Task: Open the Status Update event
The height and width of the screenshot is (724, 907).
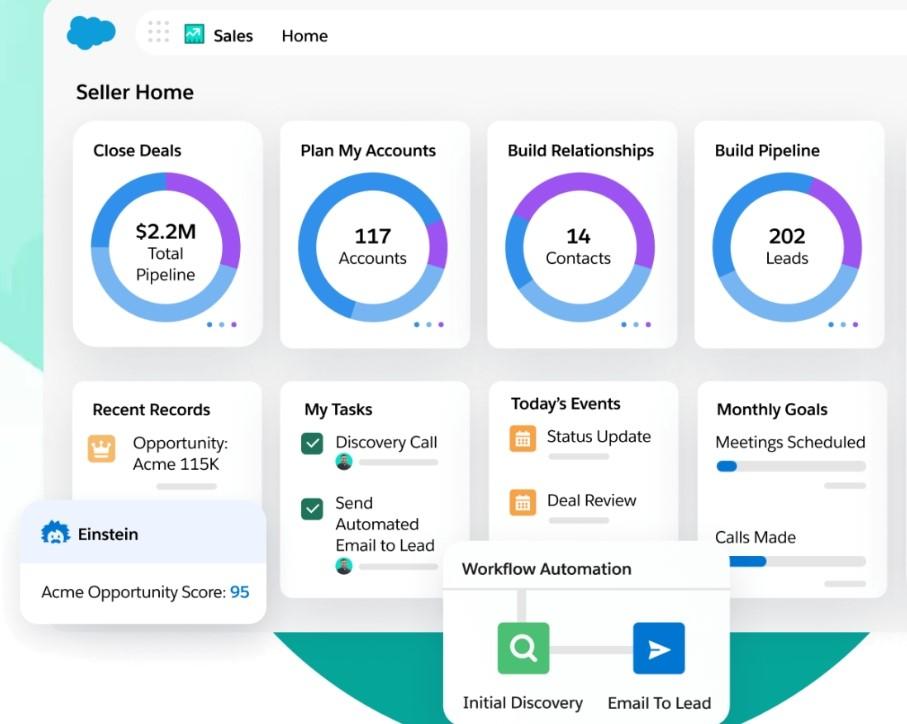Action: [599, 437]
